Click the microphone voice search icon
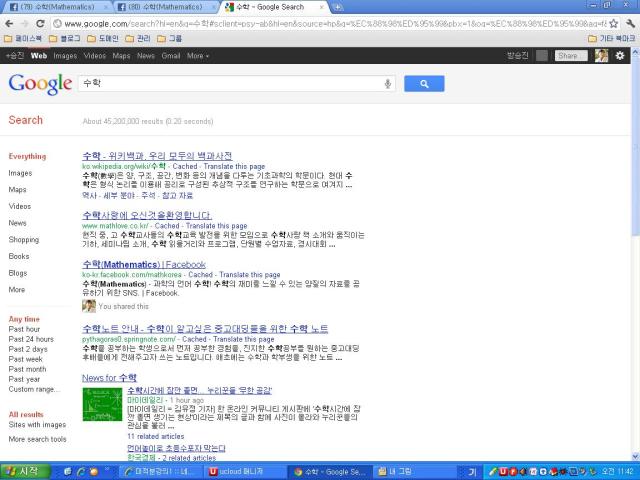Screen dimensions: 640x480 (388, 84)
